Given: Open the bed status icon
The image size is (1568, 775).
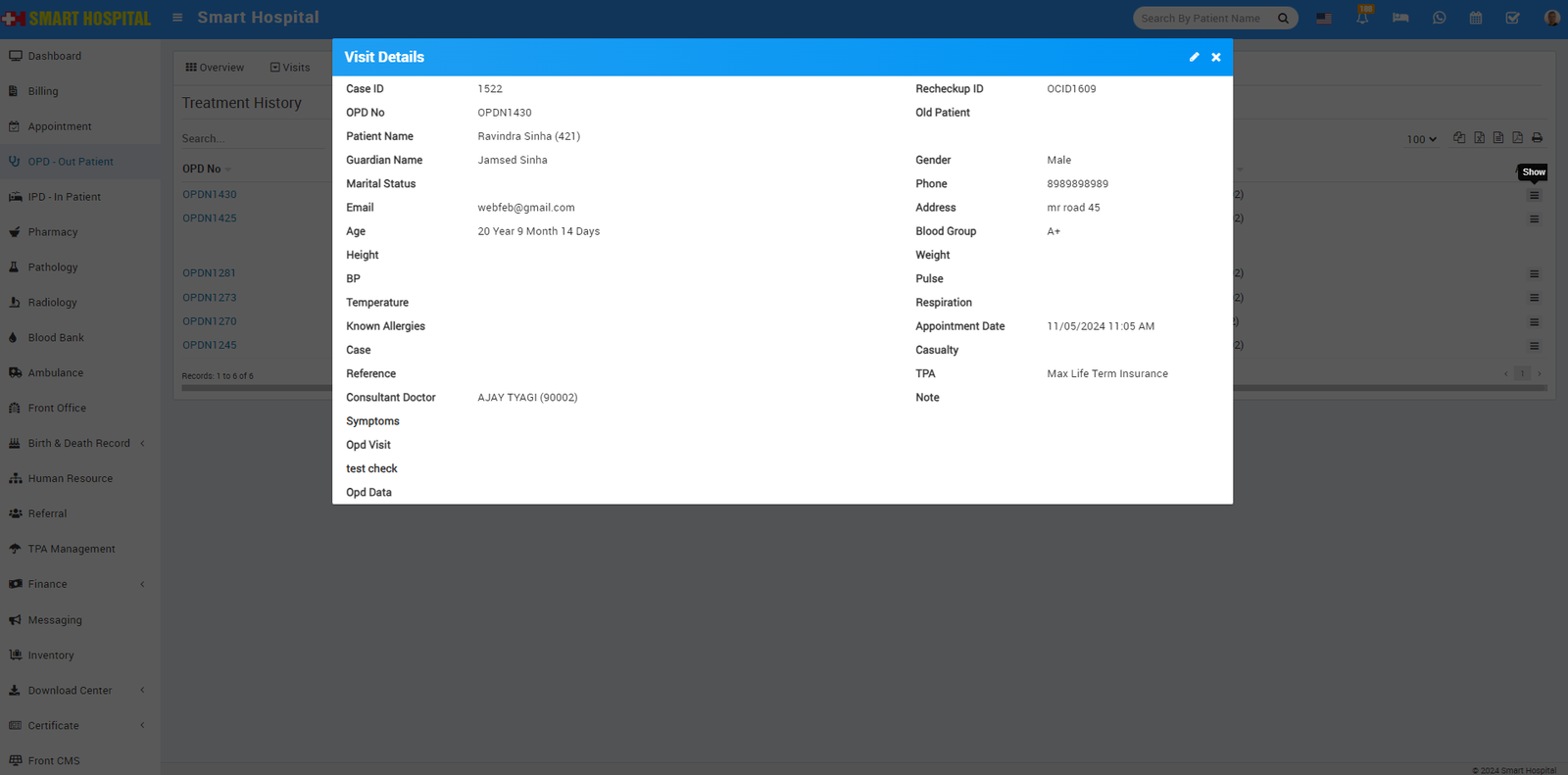Looking at the screenshot, I should click(1400, 18).
